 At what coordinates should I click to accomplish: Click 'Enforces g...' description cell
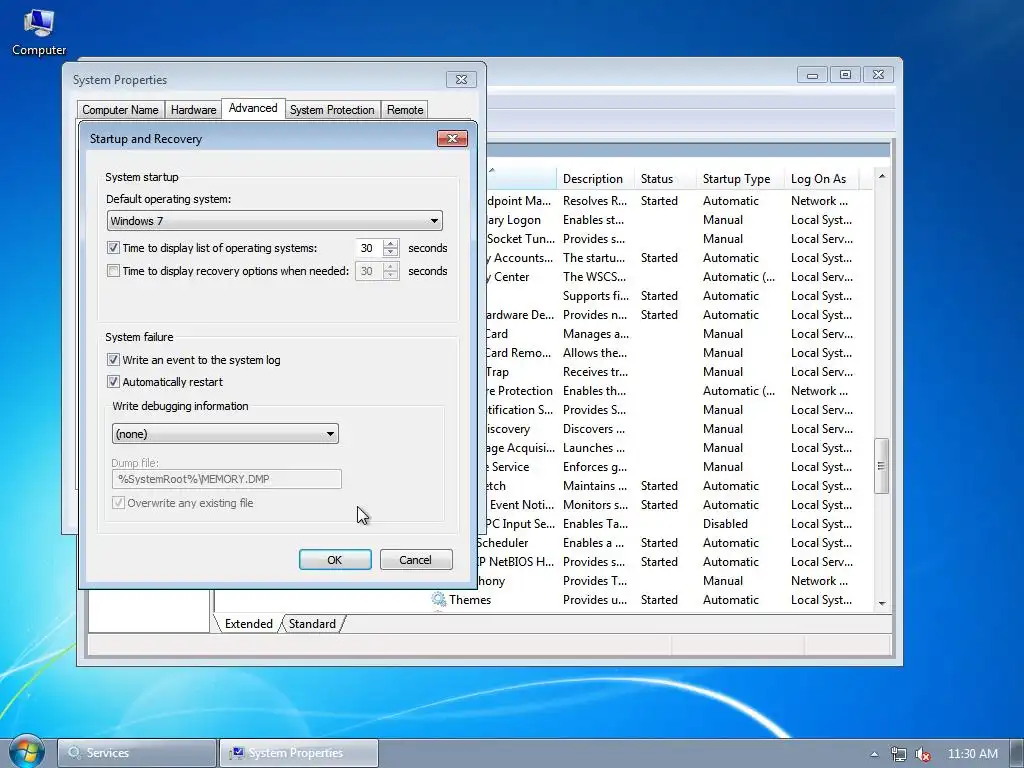(x=595, y=467)
